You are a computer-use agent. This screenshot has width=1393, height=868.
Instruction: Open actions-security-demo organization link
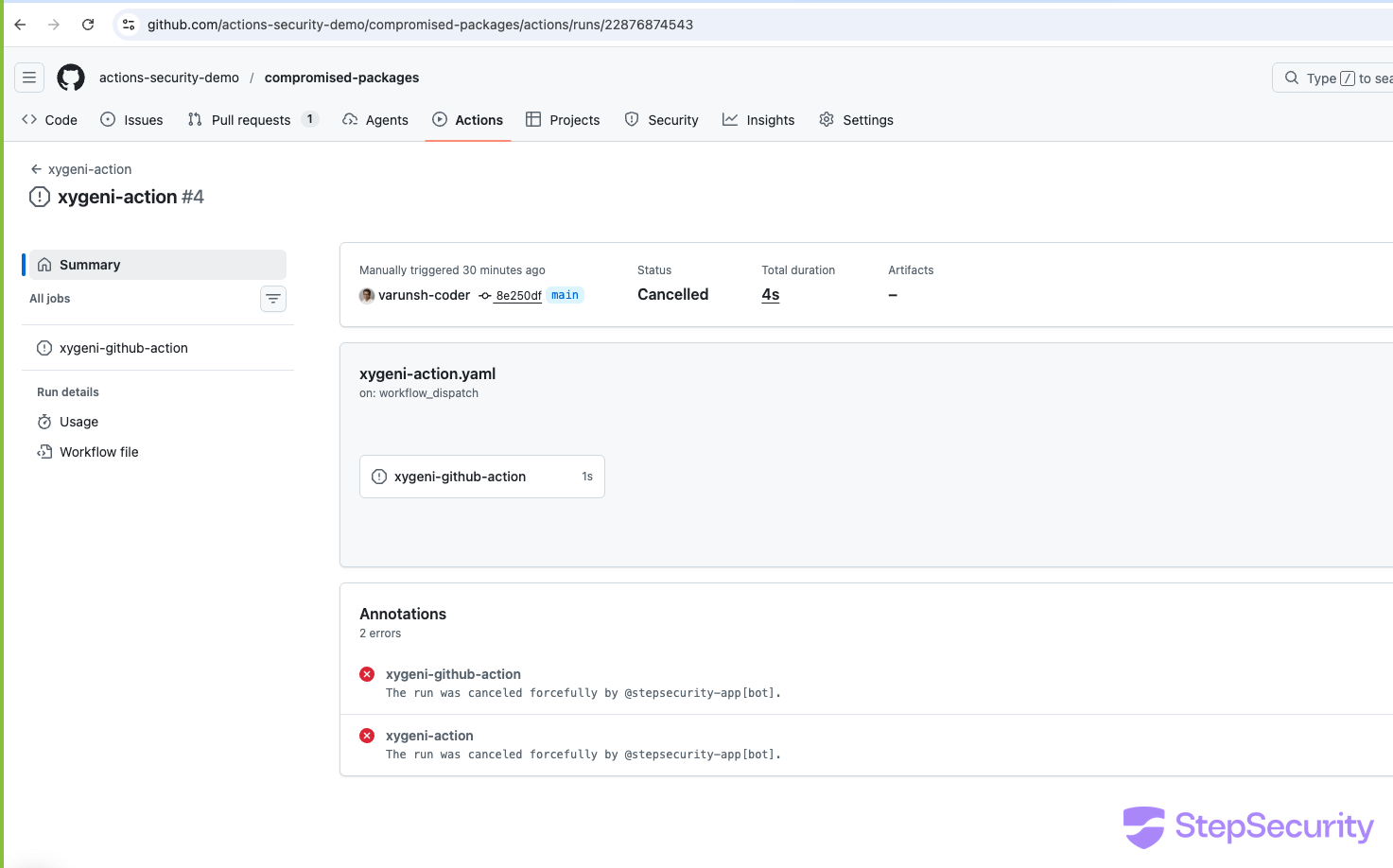pyautogui.click(x=169, y=78)
